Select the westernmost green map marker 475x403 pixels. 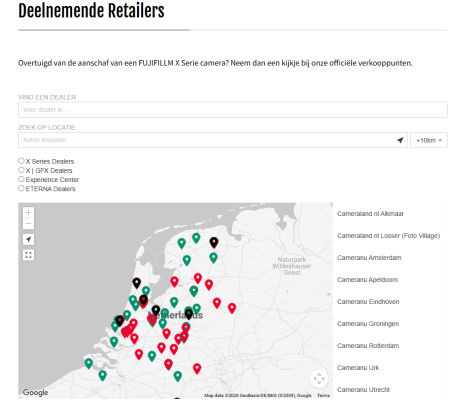89,363
